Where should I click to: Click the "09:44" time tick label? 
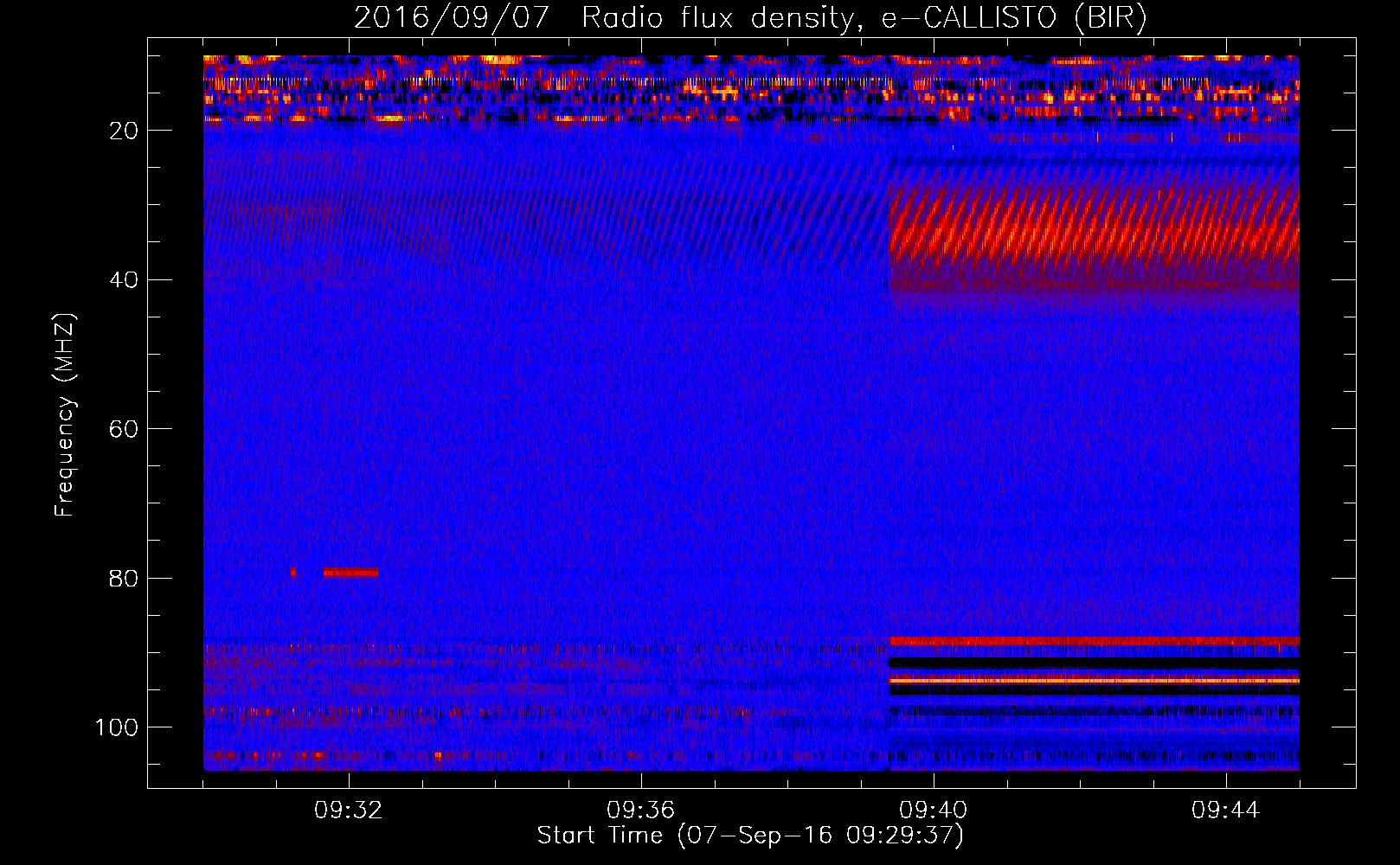1225,811
